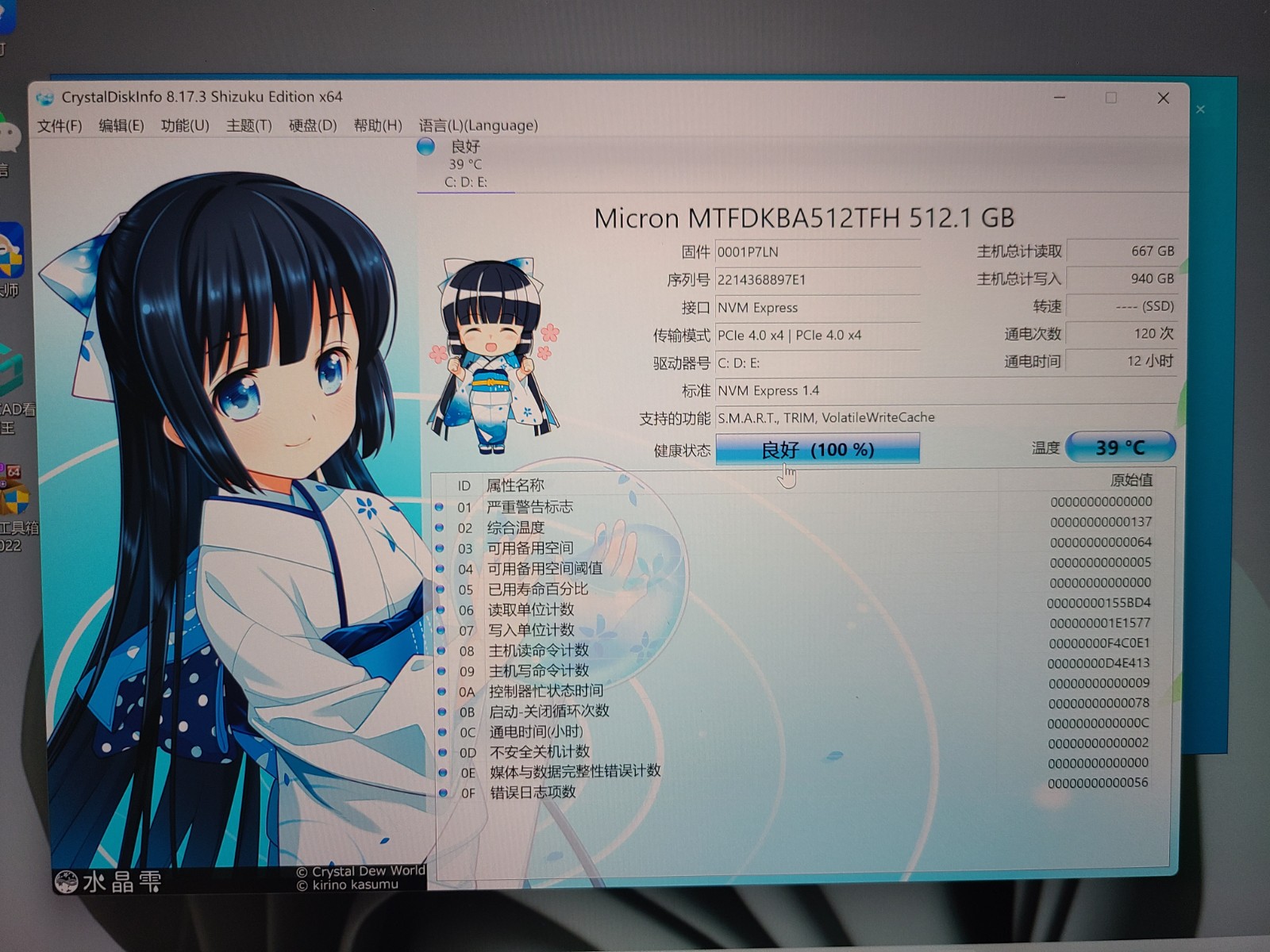Click the serial number field 2214368897E1
1270x952 pixels.
click(818, 280)
